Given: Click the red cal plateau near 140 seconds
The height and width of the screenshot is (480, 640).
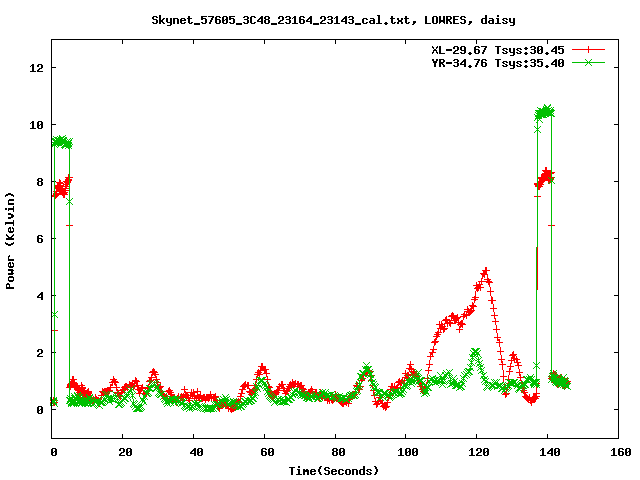Looking at the screenshot, I should click(x=545, y=178).
